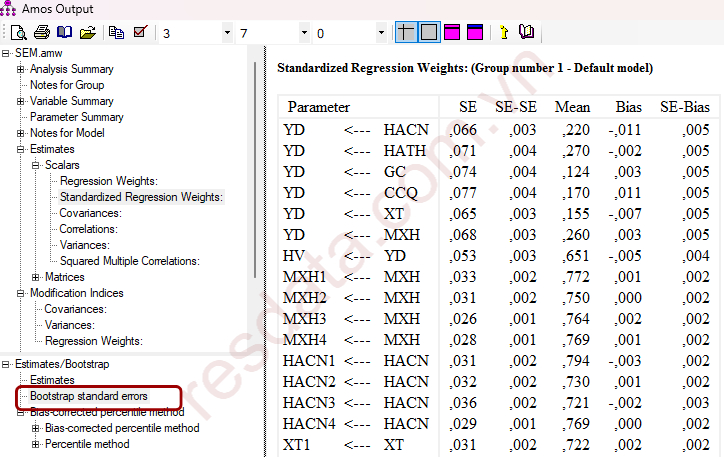
Task: Expand the Matrices tree node
Action: pyautogui.click(x=36, y=277)
